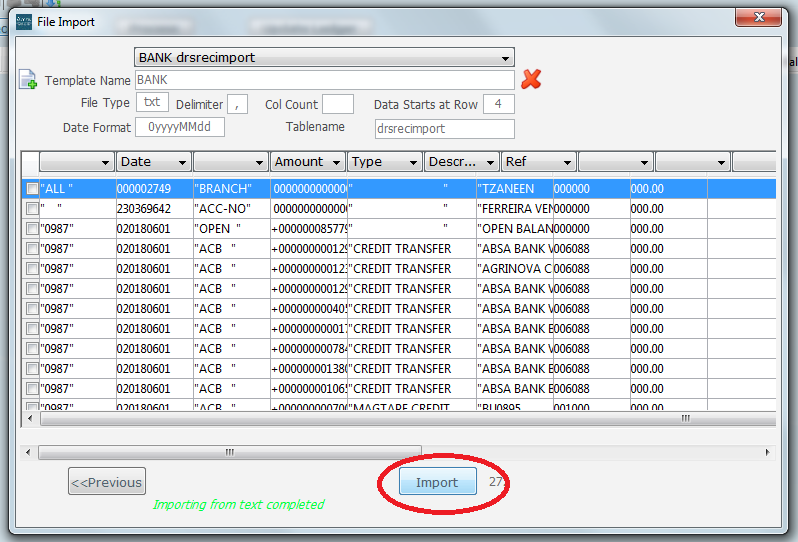The width and height of the screenshot is (798, 542).
Task: Open the BANK drsrecimport template dropdown
Action: pyautogui.click(x=324, y=57)
